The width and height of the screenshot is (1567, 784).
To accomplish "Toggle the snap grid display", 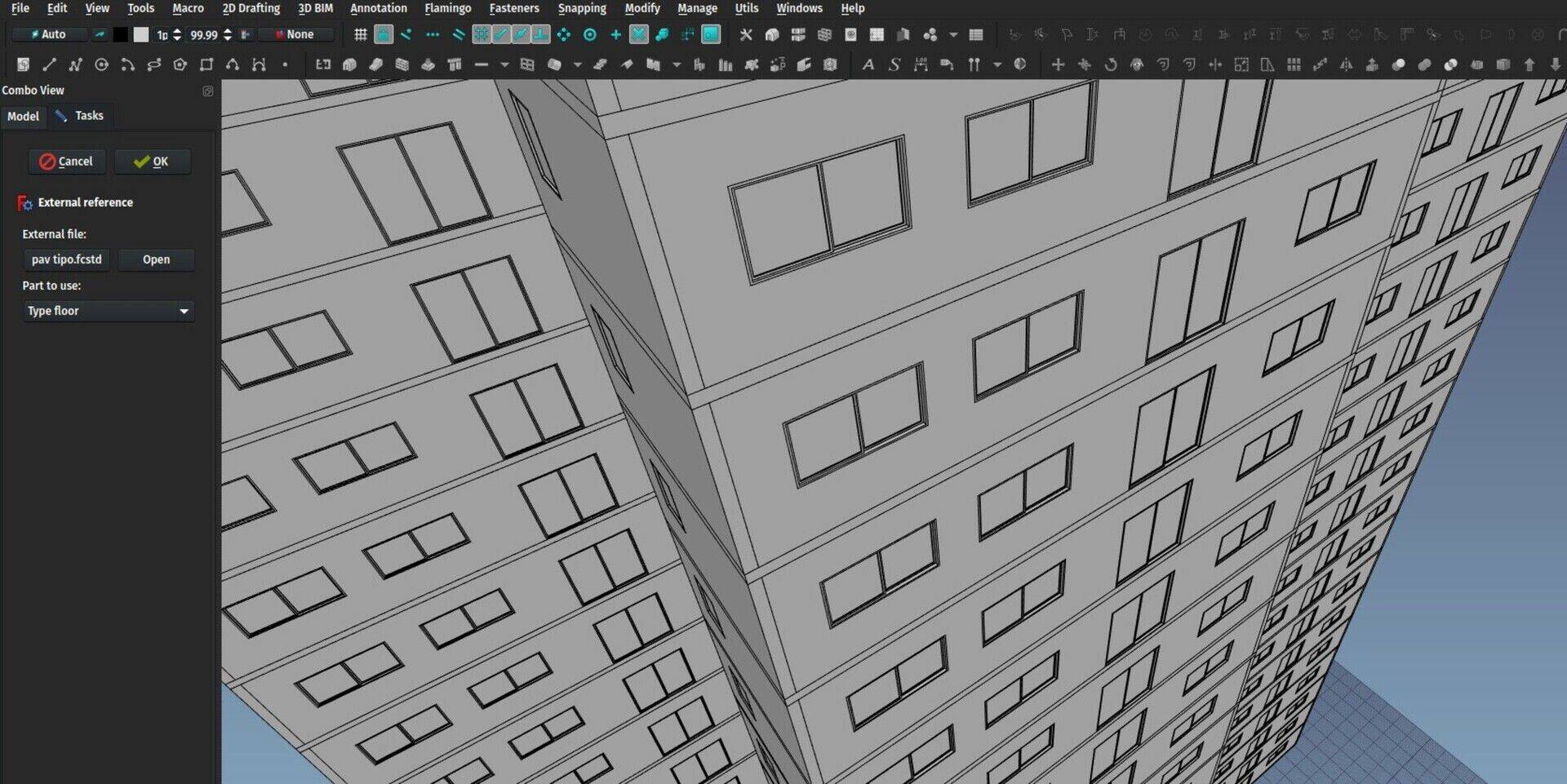I will coord(360,34).
